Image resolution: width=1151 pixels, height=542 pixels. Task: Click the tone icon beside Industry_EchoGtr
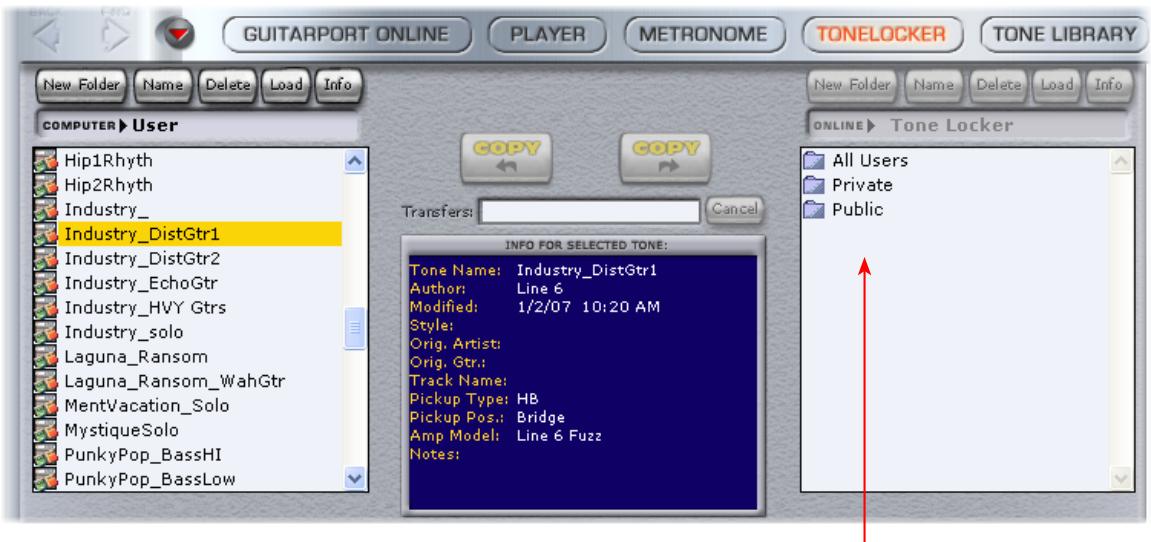(46, 283)
